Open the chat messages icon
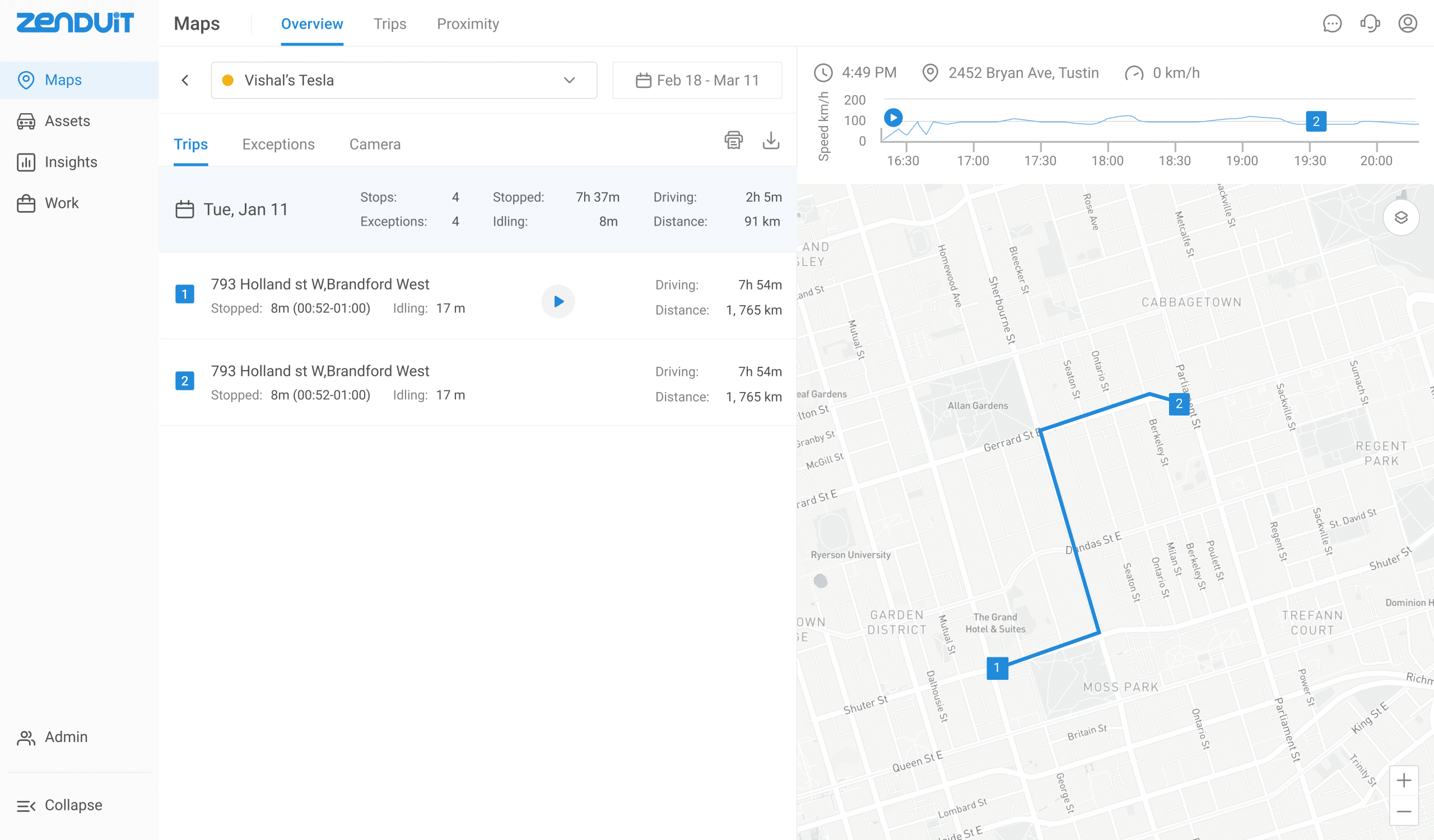The height and width of the screenshot is (840, 1434). tap(1331, 24)
